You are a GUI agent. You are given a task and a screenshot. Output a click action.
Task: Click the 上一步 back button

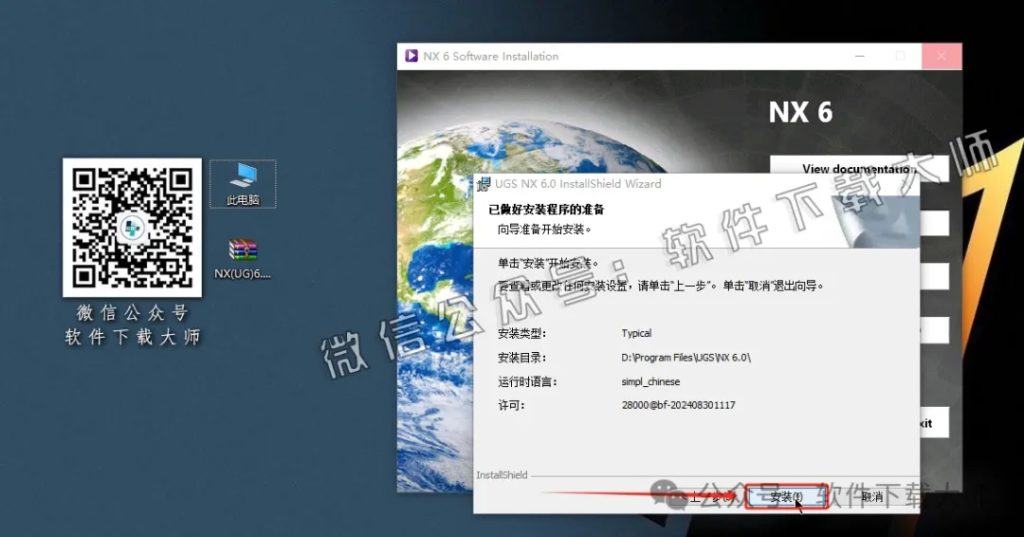[x=712, y=497]
